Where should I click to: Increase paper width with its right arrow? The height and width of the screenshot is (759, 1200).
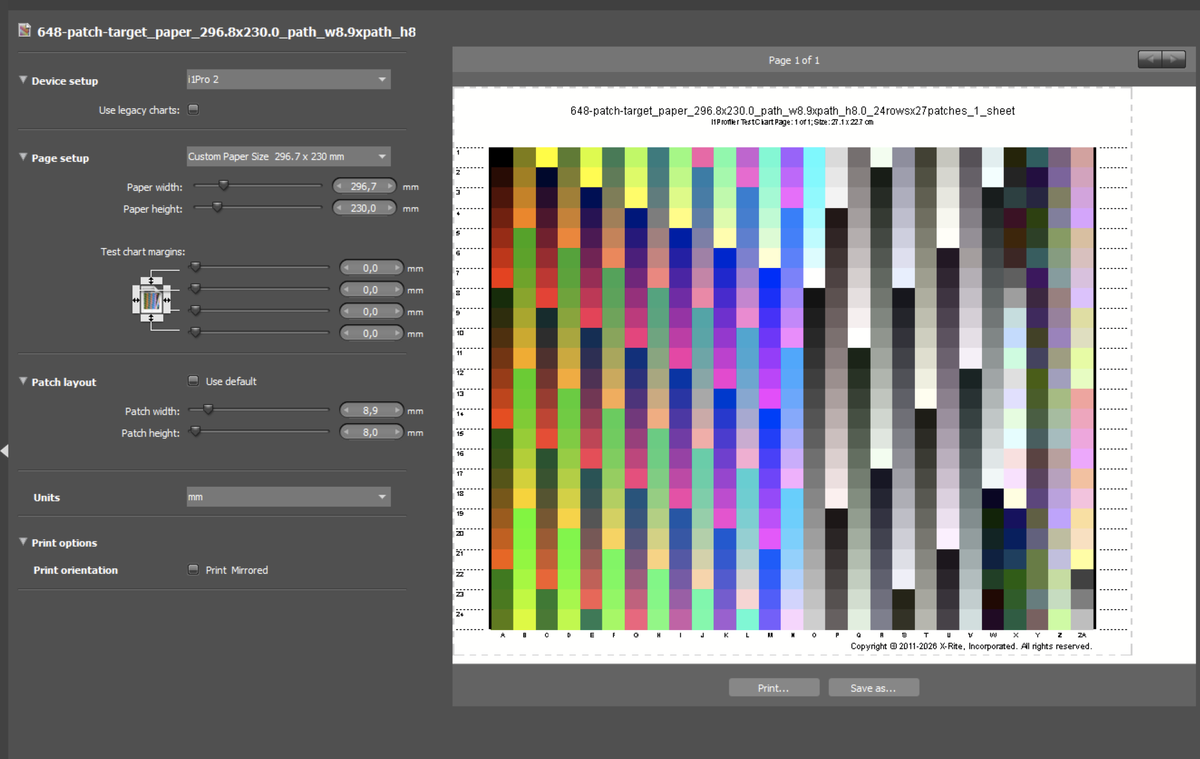(x=388, y=186)
